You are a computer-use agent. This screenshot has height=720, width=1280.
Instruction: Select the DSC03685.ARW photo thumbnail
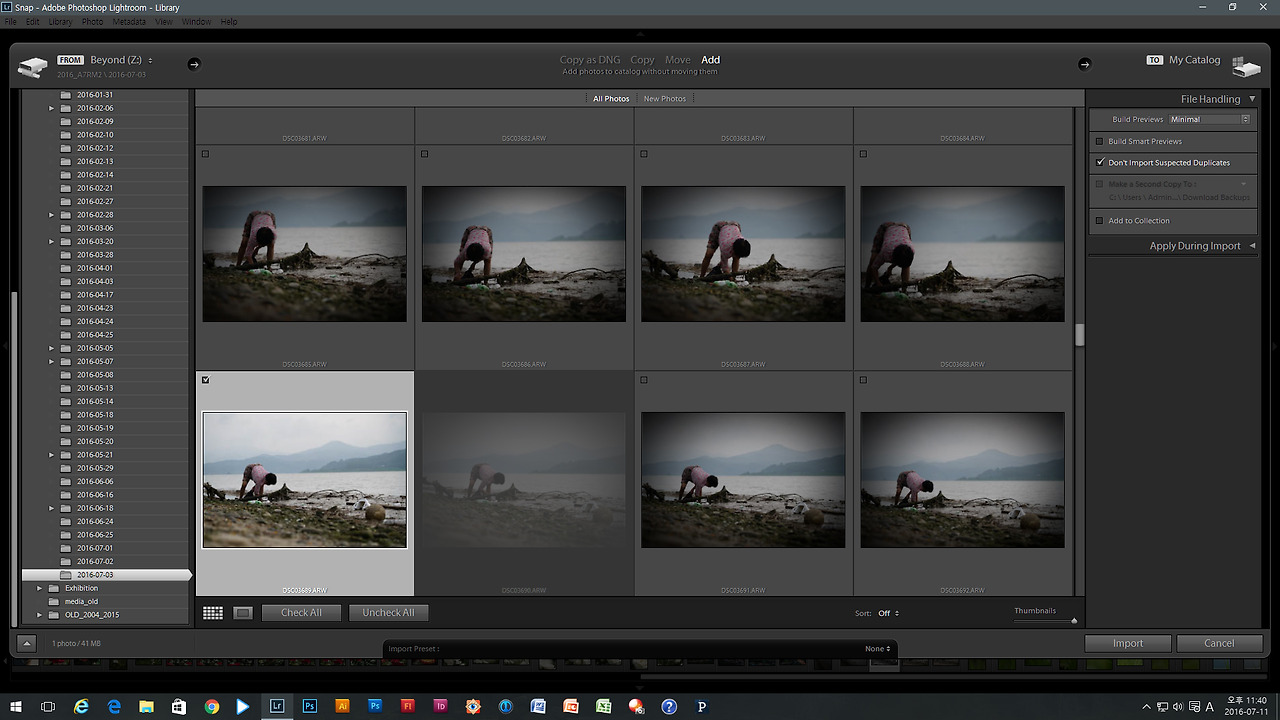point(305,254)
